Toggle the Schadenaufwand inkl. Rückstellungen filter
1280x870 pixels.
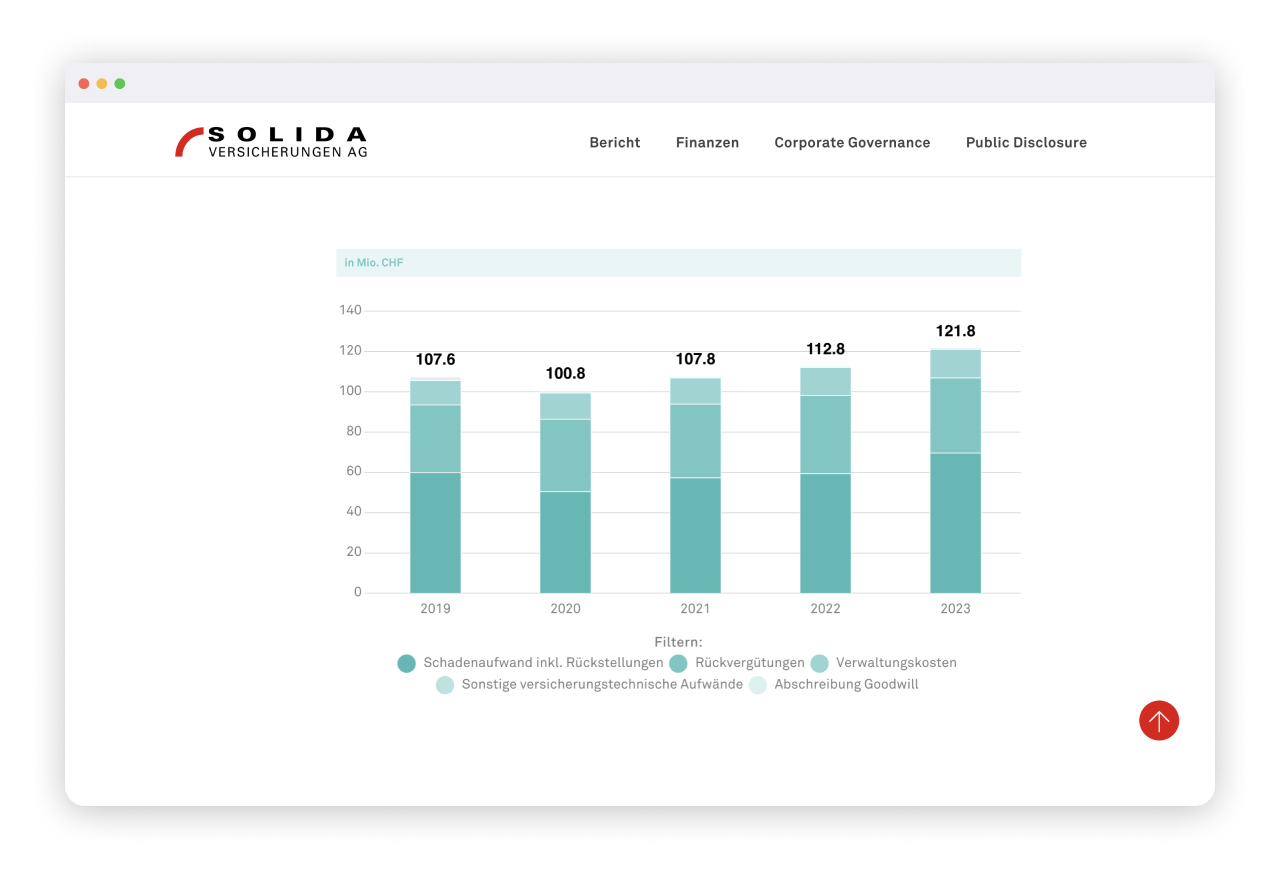coord(531,663)
